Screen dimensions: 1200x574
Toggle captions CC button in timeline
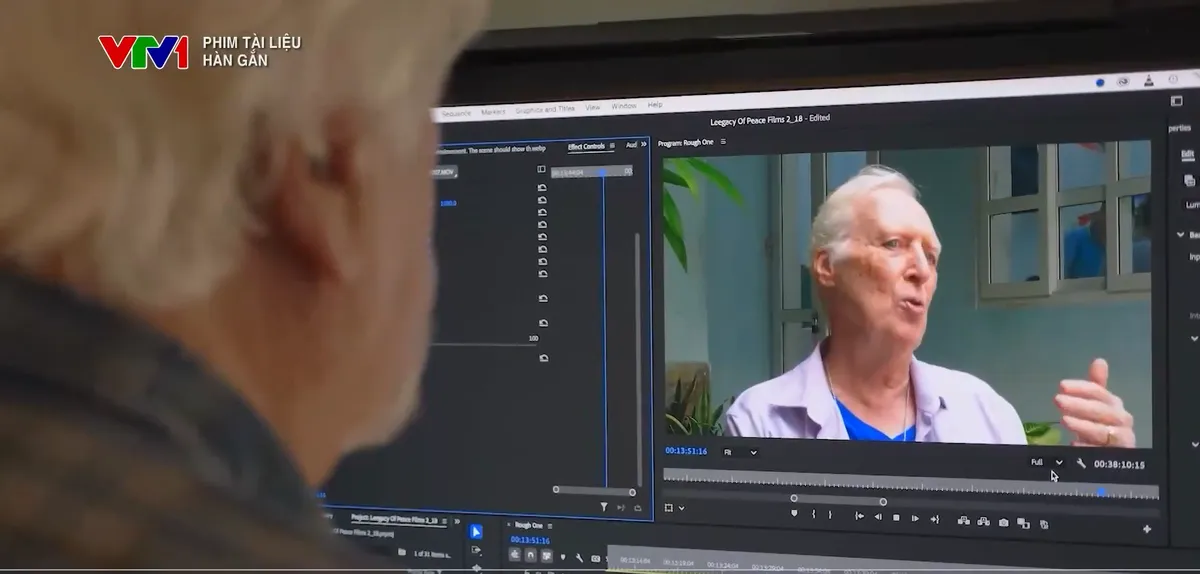tap(595, 559)
